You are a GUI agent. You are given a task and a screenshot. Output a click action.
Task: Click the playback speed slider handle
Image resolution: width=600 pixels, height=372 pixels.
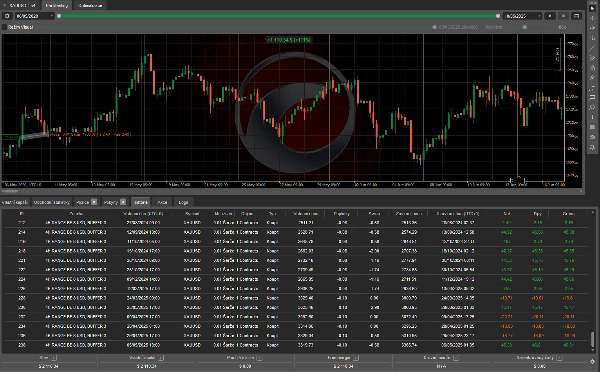click(x=525, y=27)
